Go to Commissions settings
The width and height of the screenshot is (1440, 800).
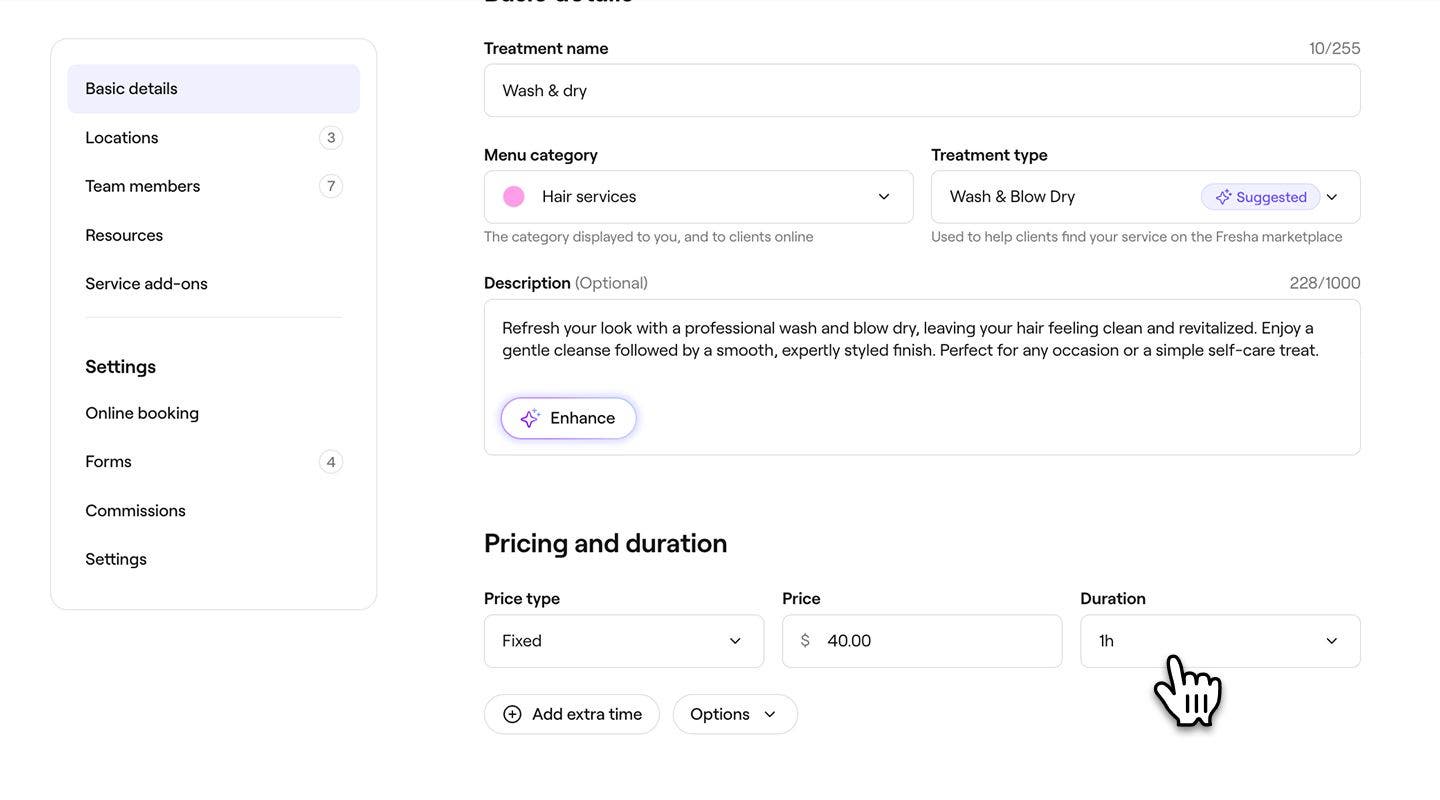click(136, 511)
